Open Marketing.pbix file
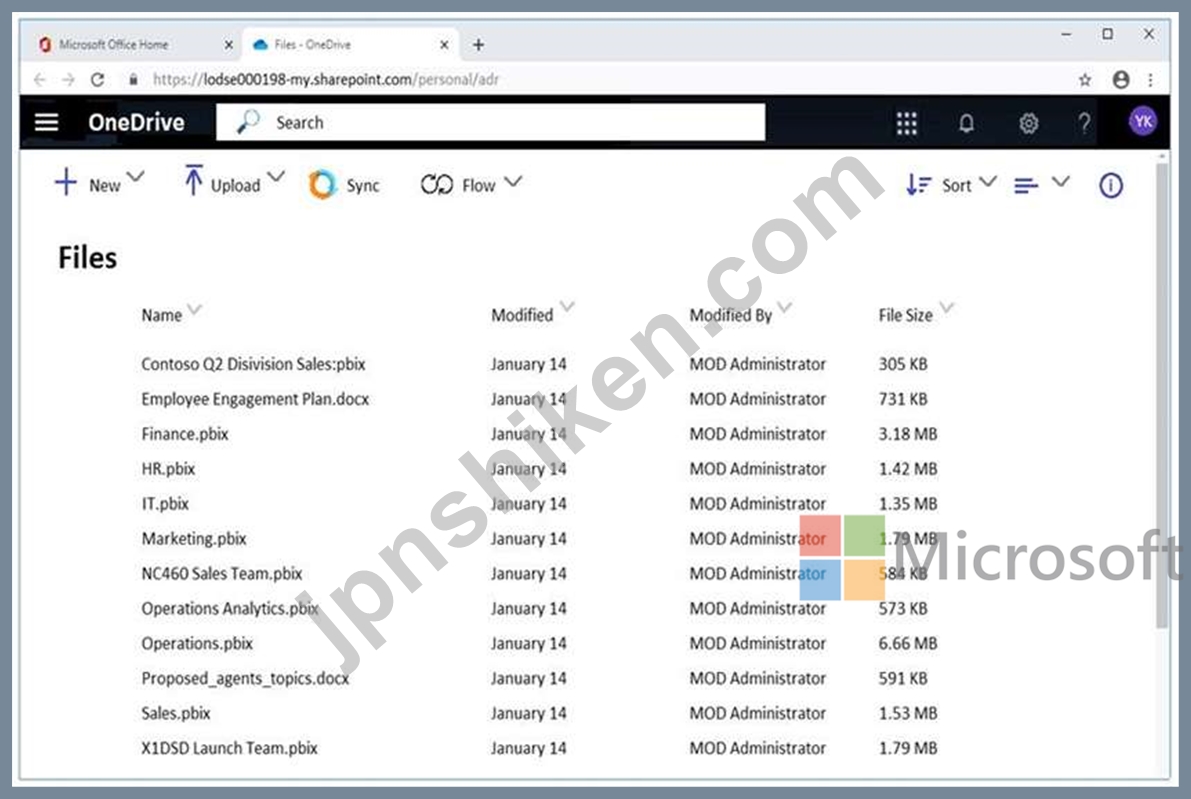1191x799 pixels. (x=194, y=538)
